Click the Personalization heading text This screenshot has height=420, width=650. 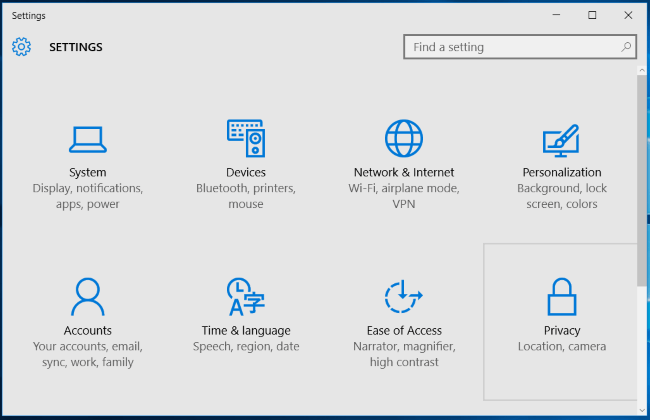pos(562,172)
